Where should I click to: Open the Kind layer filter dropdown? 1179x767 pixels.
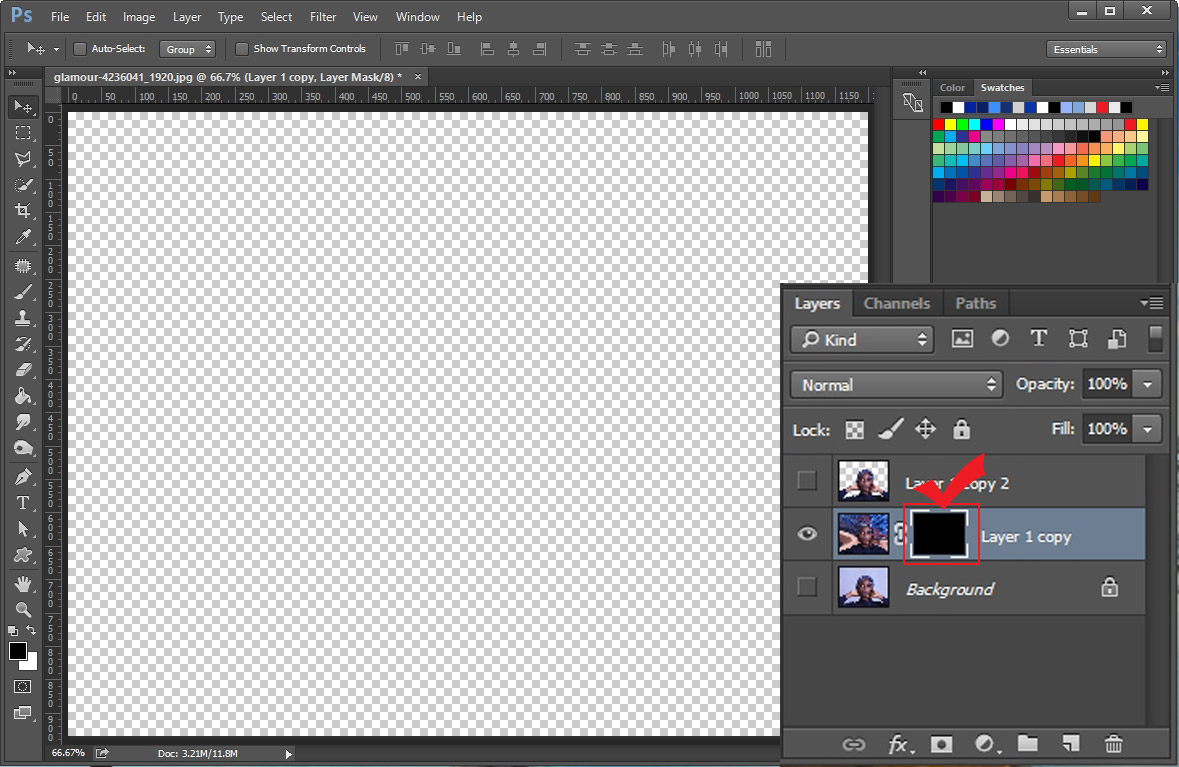point(862,339)
